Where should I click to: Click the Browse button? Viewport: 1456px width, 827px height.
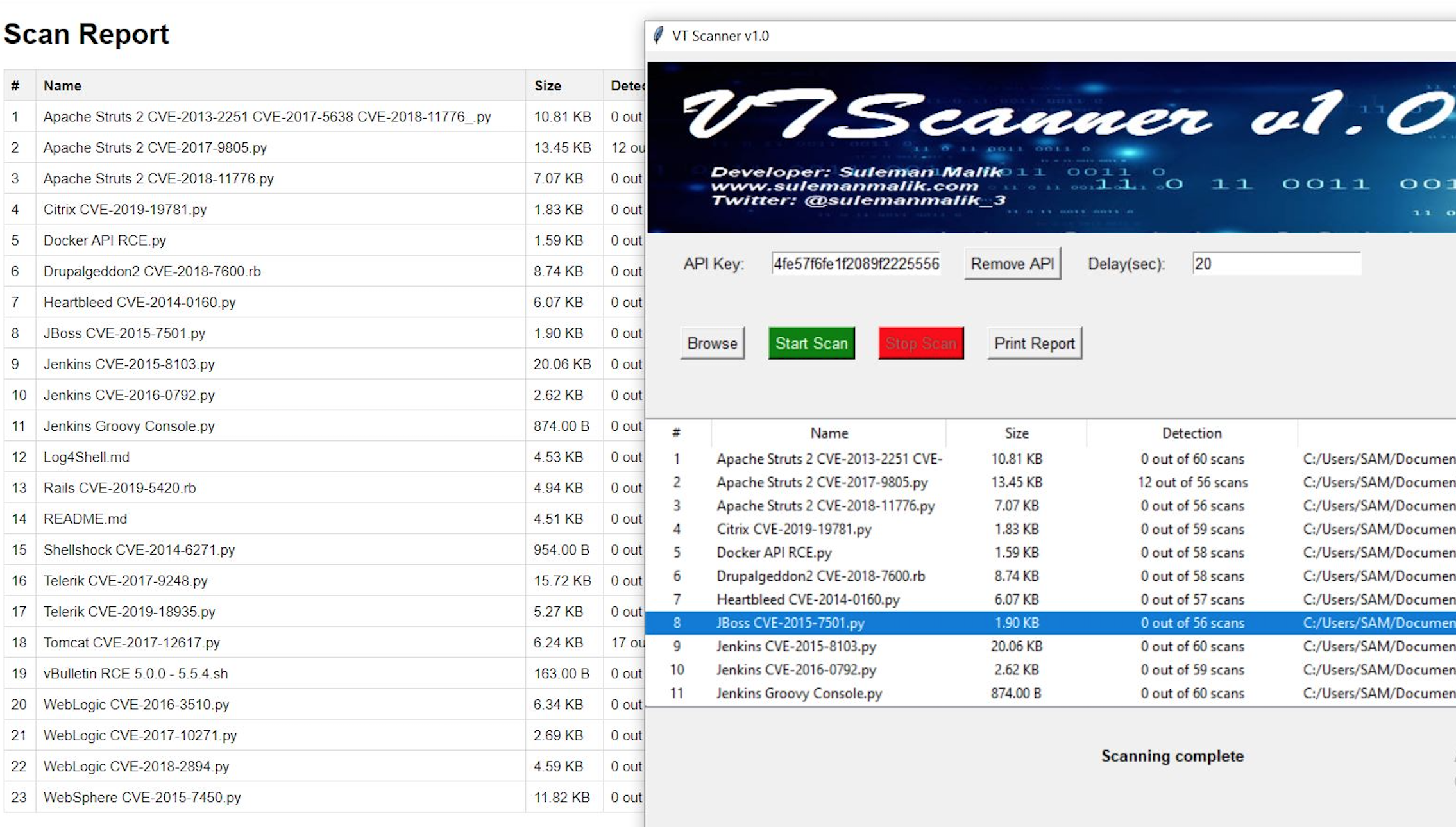[712, 344]
